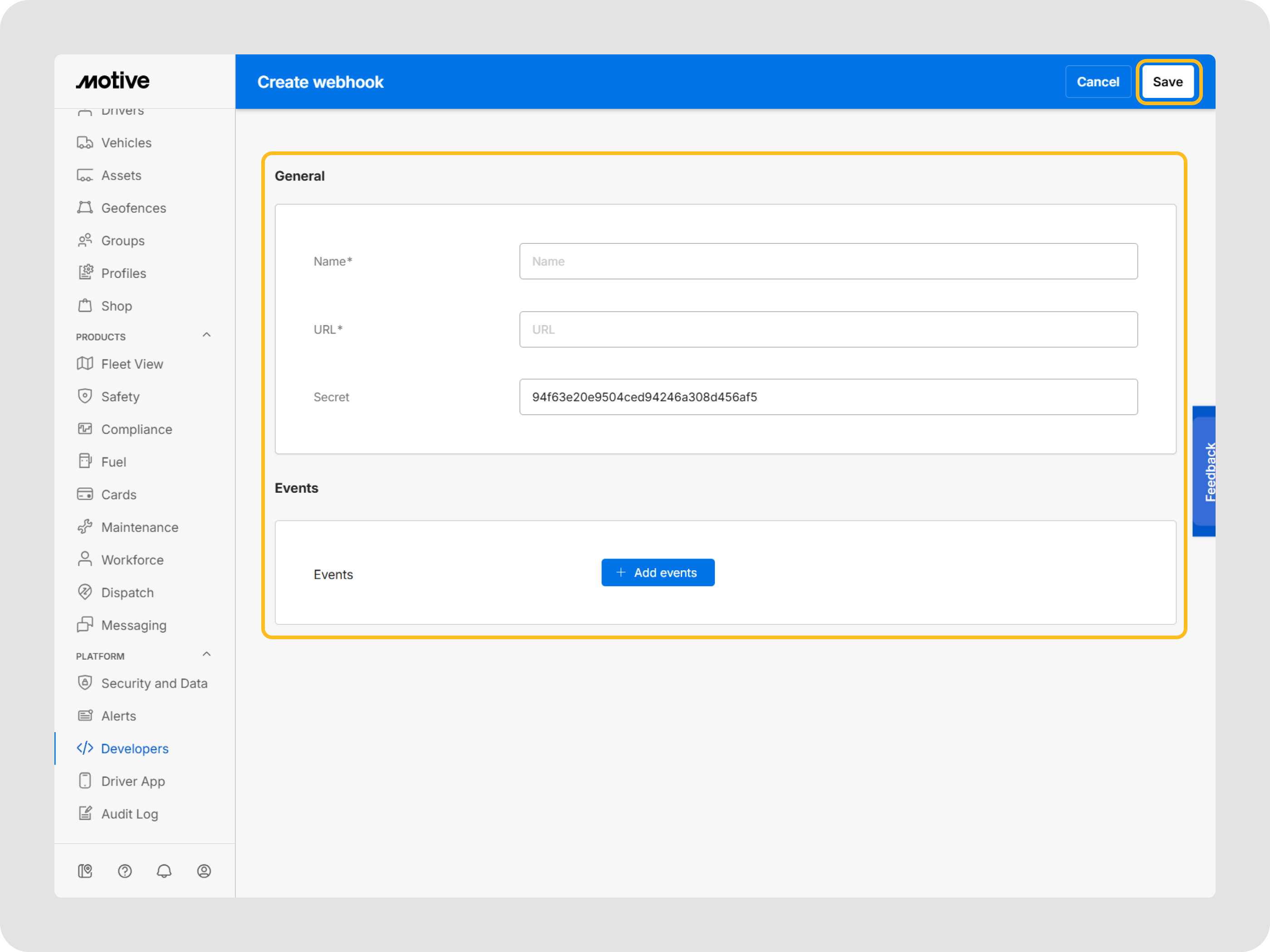Click inside the URL input field
Screen dimensions: 1270x952
coord(827,330)
